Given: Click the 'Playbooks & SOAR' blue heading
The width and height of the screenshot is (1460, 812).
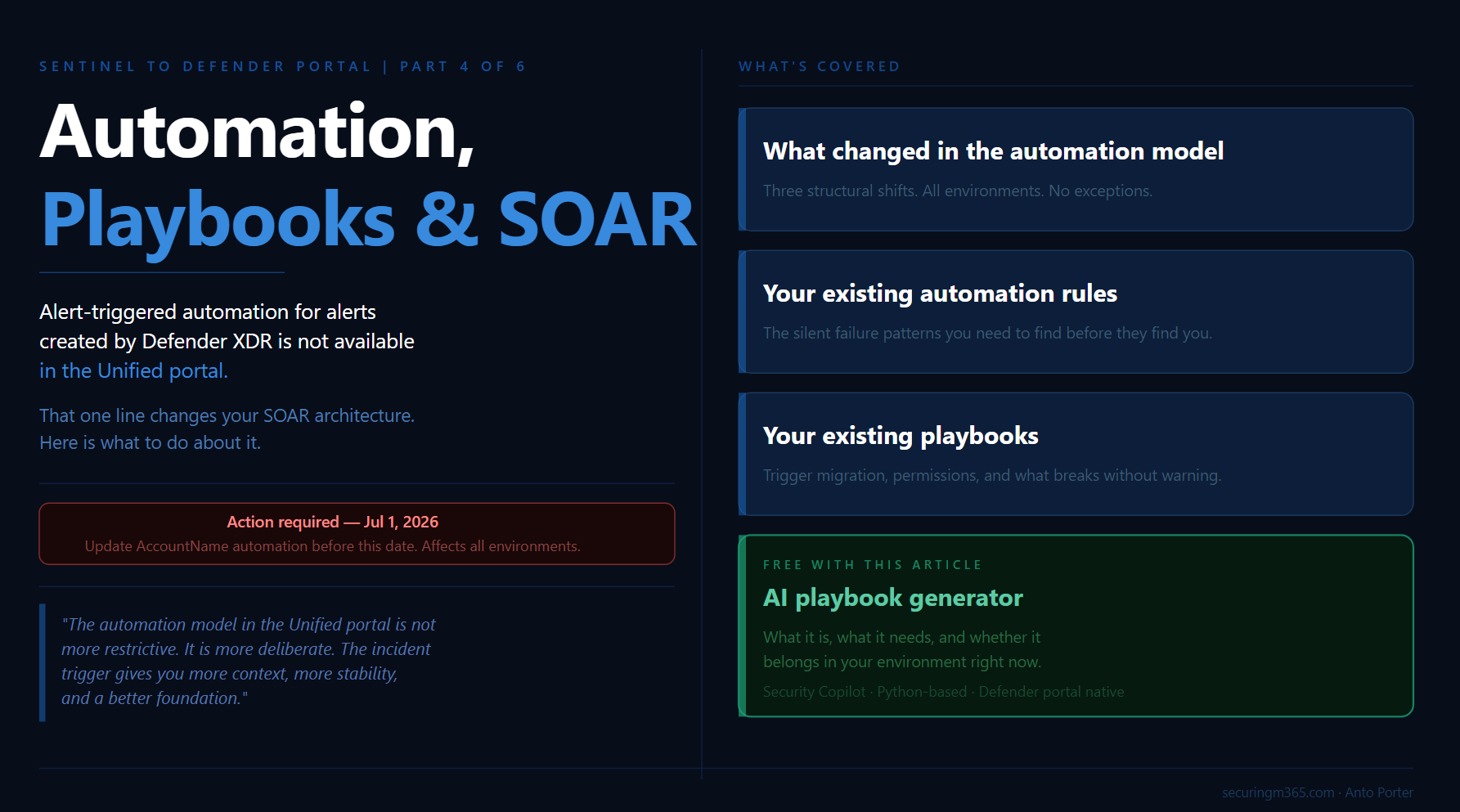Looking at the screenshot, I should pos(368,219).
